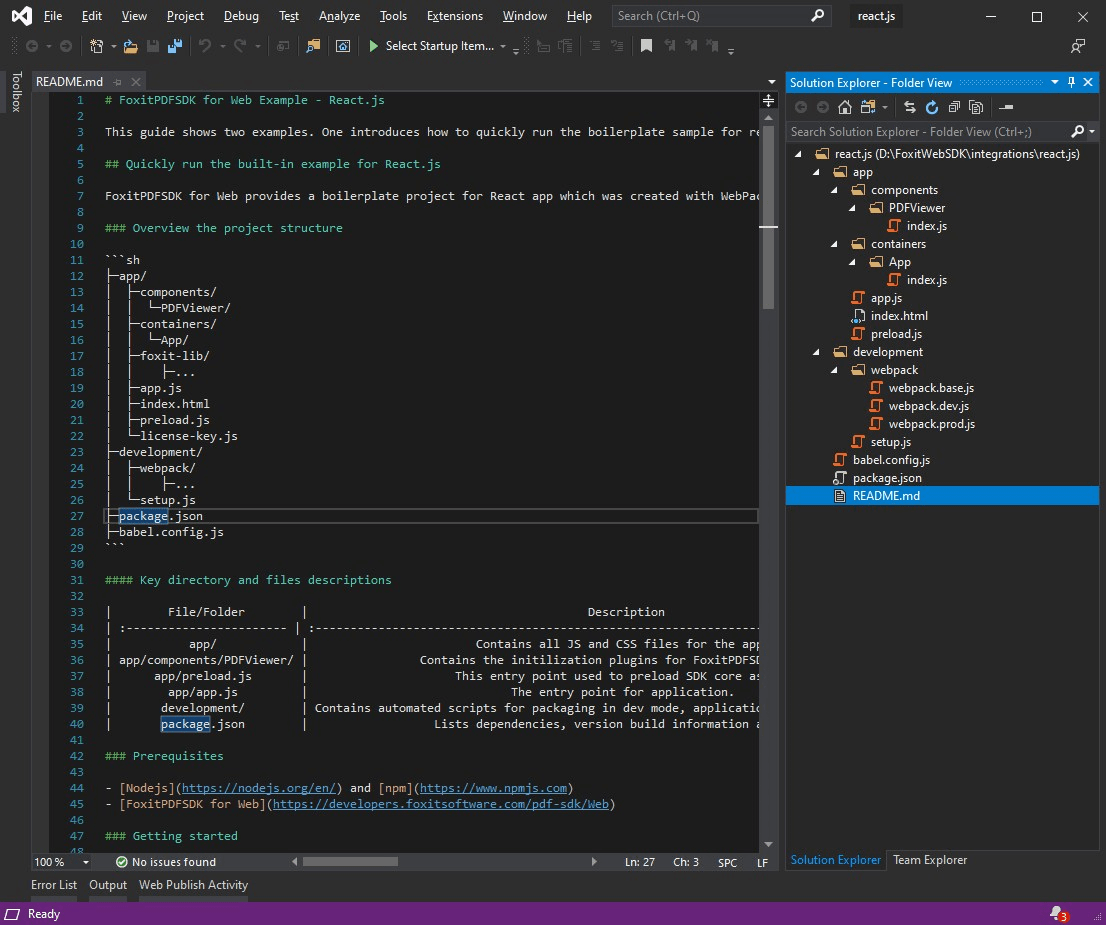Click Sync with Active Document icon

click(910, 107)
